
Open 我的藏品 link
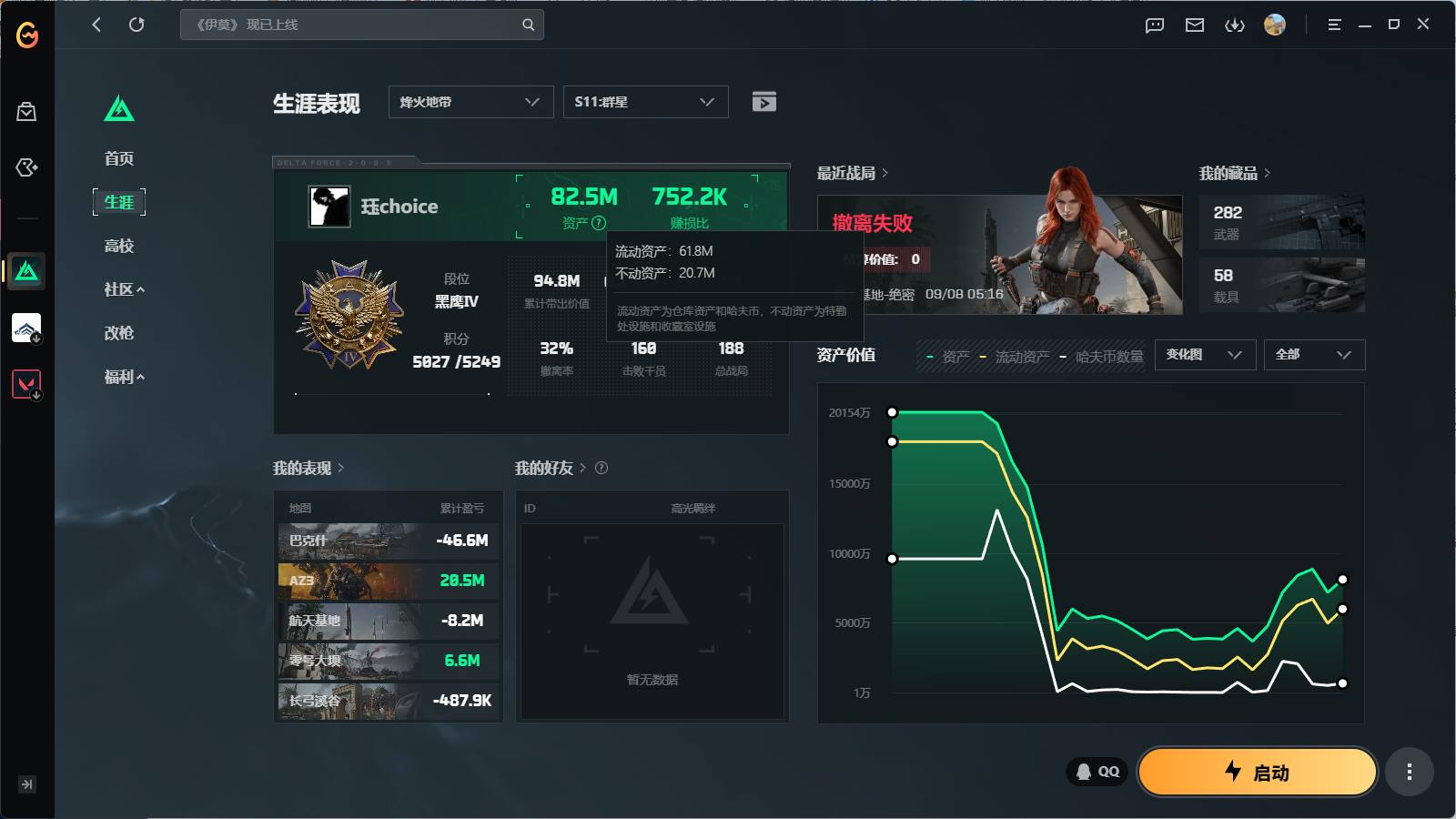pyautogui.click(x=1234, y=173)
